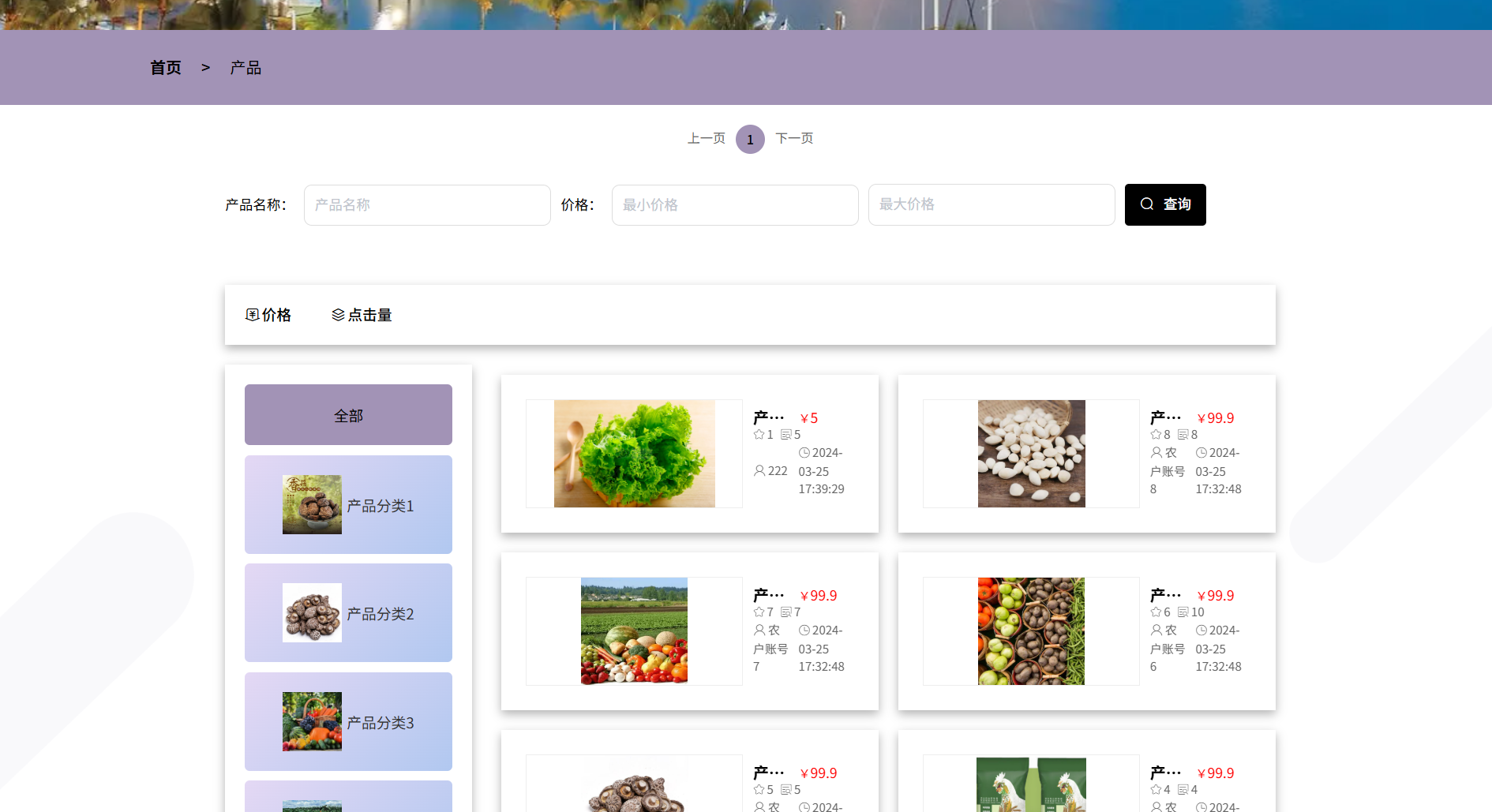This screenshot has width=1492, height=812.
Task: Click the ¥5 price text
Action: (x=809, y=418)
